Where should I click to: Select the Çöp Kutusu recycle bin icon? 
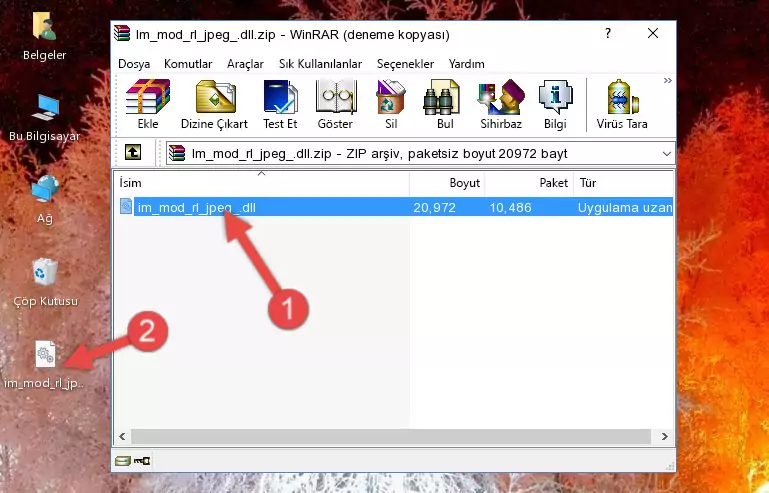click(x=45, y=283)
